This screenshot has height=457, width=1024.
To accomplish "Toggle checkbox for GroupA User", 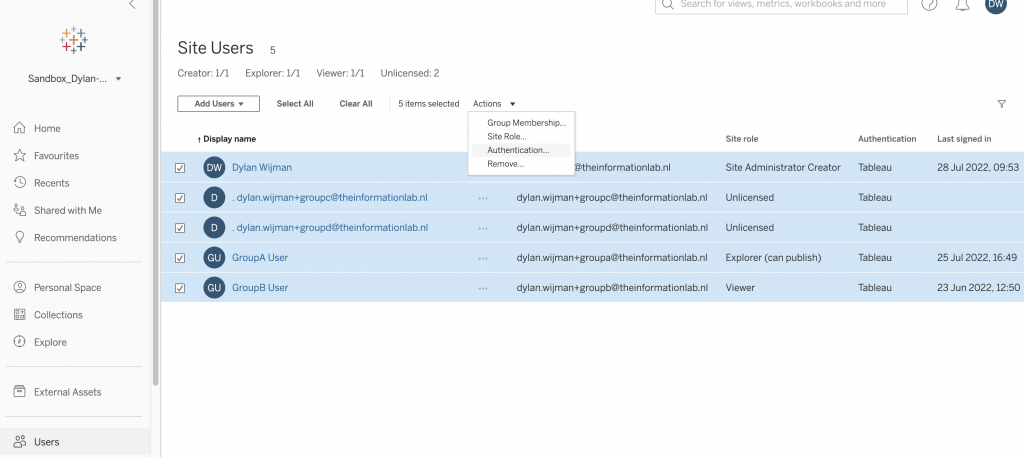I will [180, 258].
